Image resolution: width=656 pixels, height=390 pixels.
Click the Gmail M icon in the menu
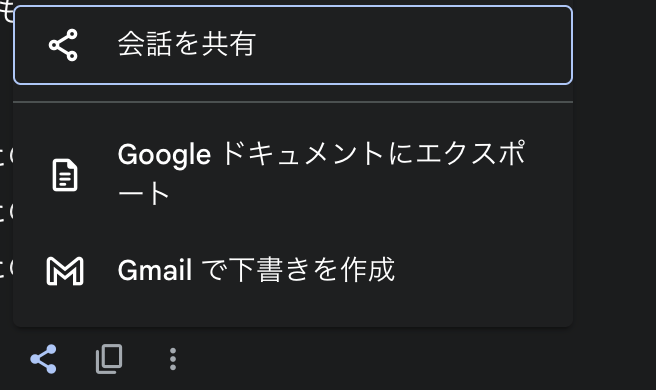(x=65, y=271)
